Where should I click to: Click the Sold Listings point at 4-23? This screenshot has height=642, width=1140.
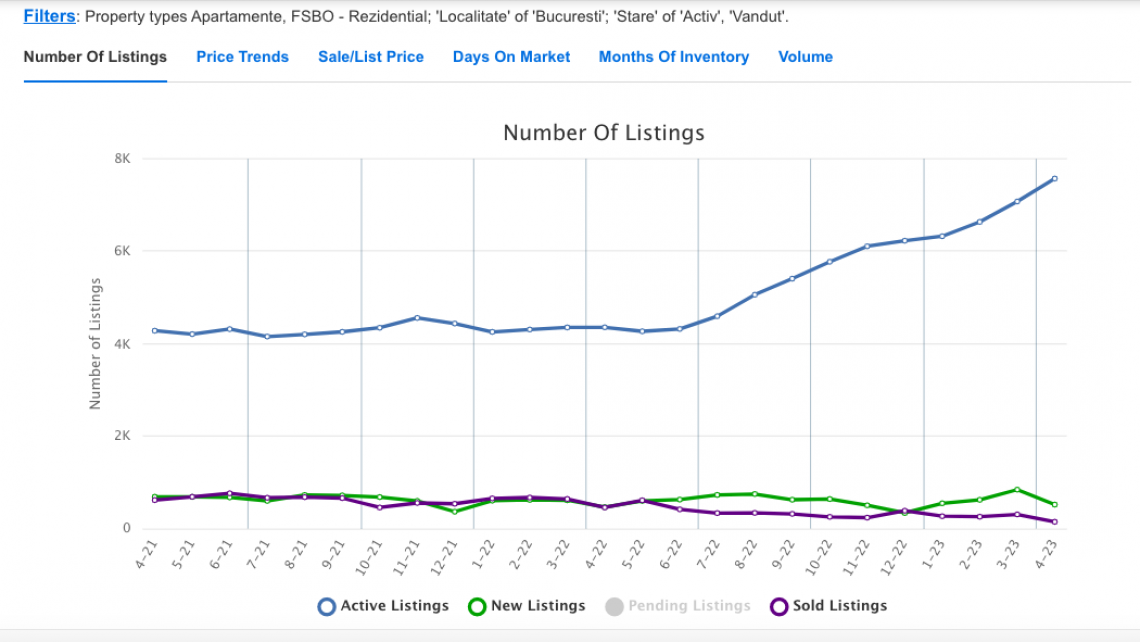tap(1054, 522)
